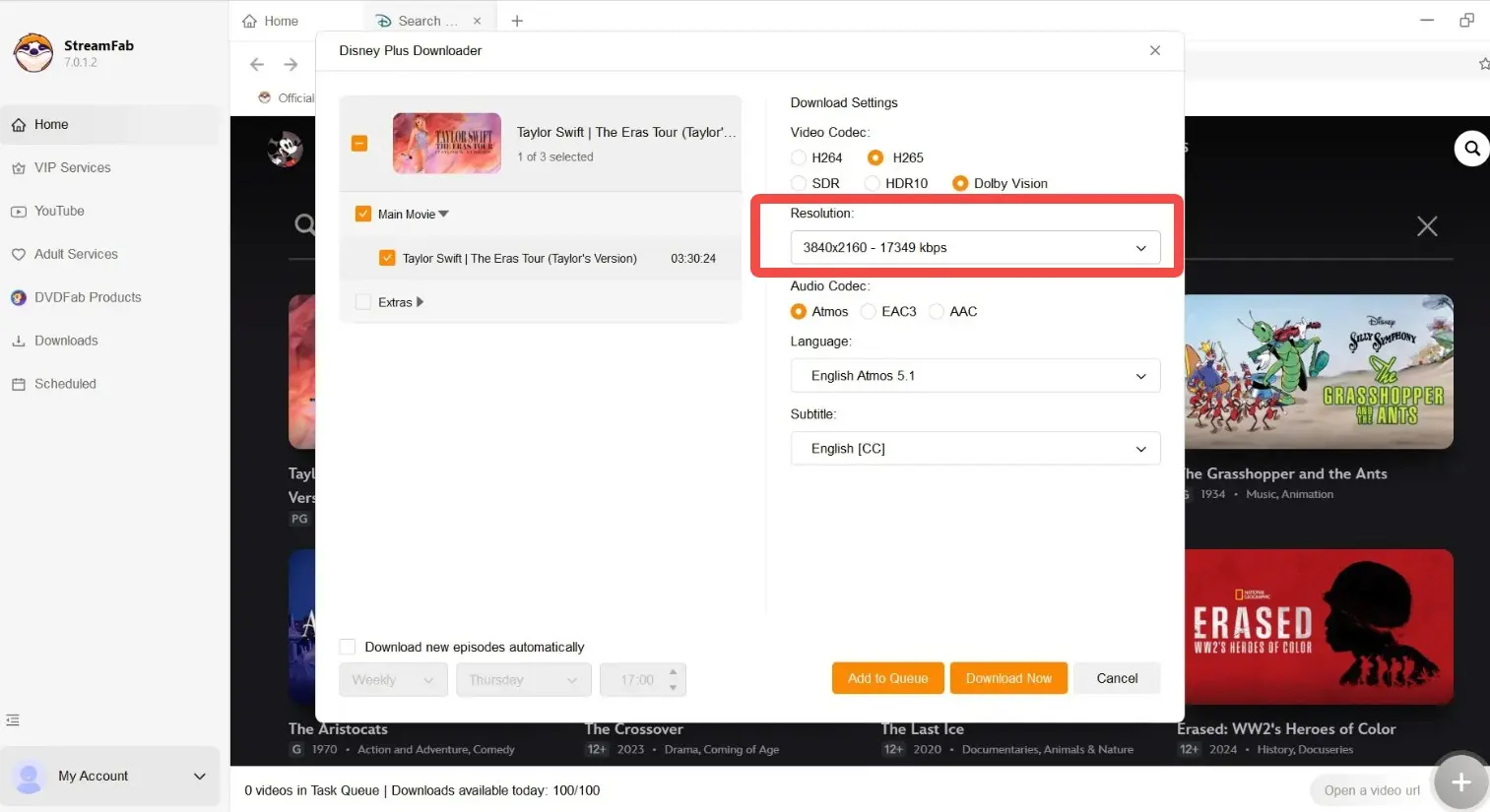Toggle the Main Movie checkbox
1490x812 pixels.
pos(363,214)
